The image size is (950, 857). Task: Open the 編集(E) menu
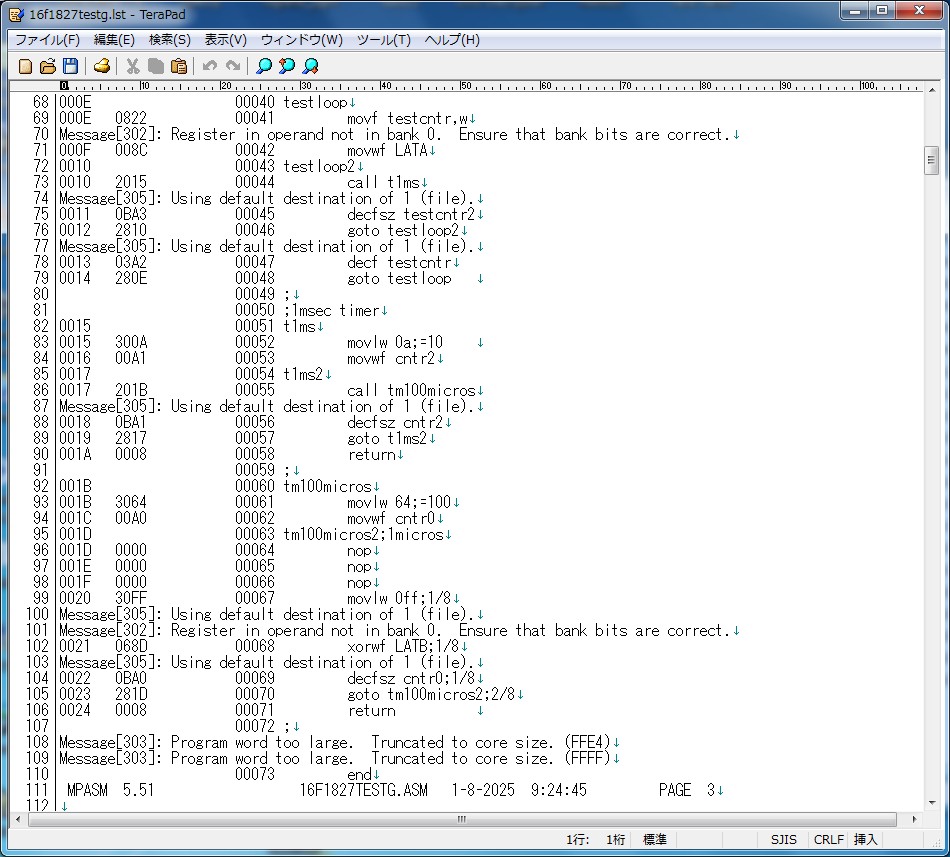coord(114,40)
